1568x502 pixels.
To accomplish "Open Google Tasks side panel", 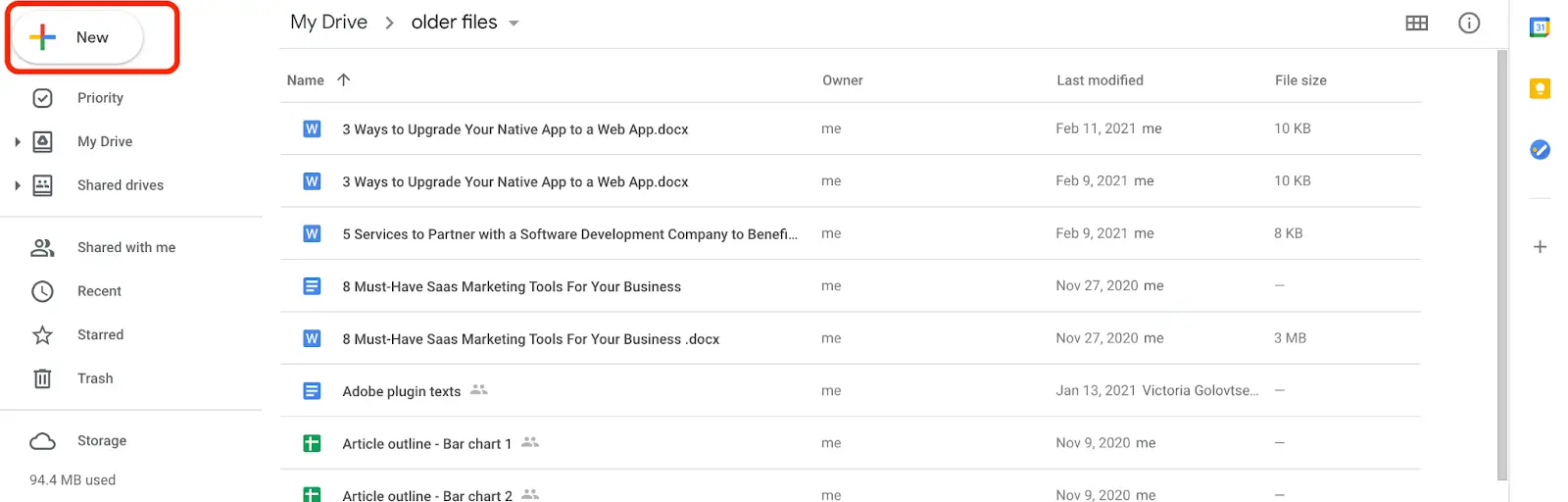I will pyautogui.click(x=1540, y=150).
